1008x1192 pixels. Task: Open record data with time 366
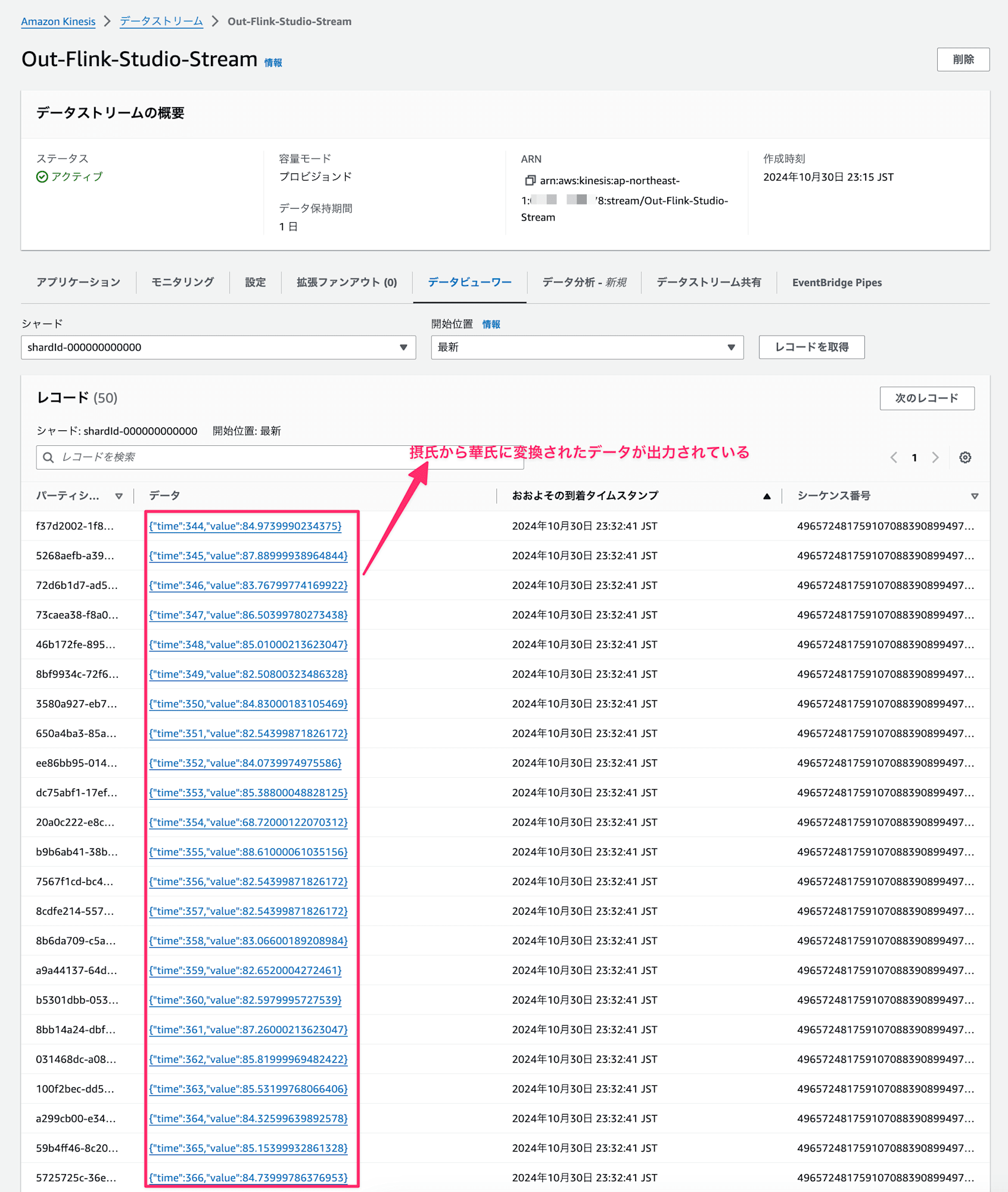(248, 1178)
